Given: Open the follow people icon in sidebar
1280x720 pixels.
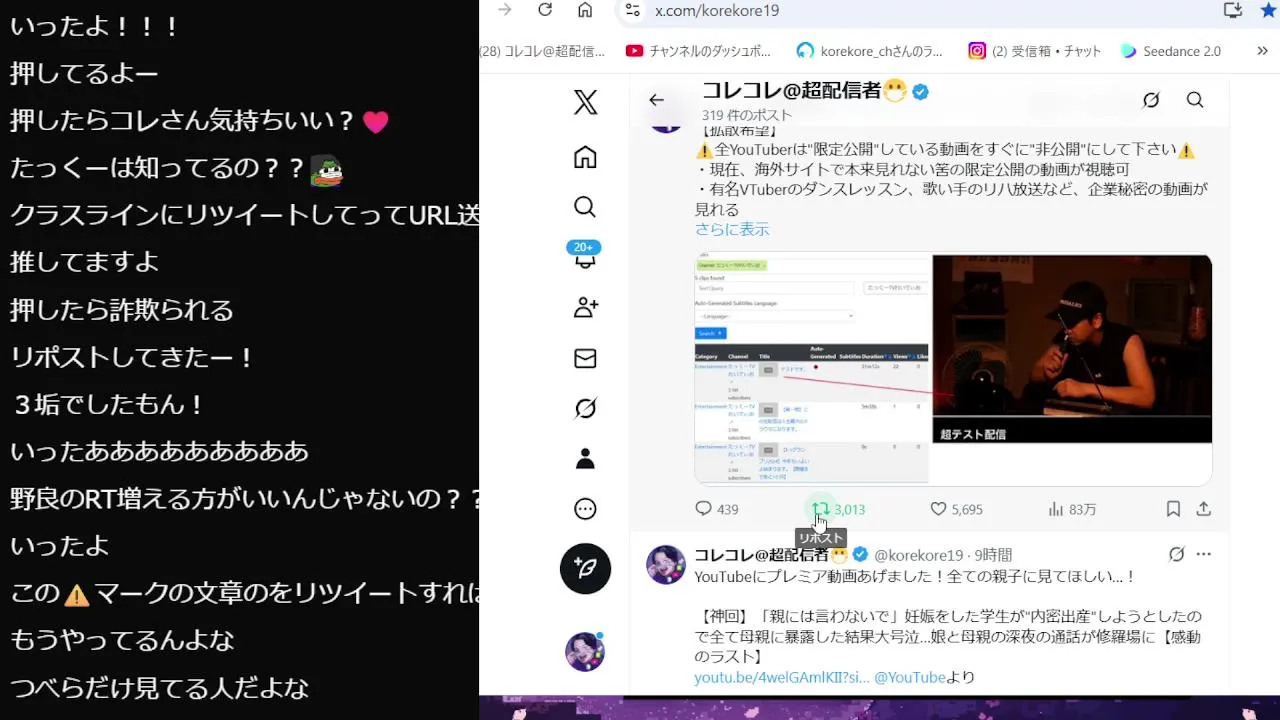Looking at the screenshot, I should coord(585,308).
